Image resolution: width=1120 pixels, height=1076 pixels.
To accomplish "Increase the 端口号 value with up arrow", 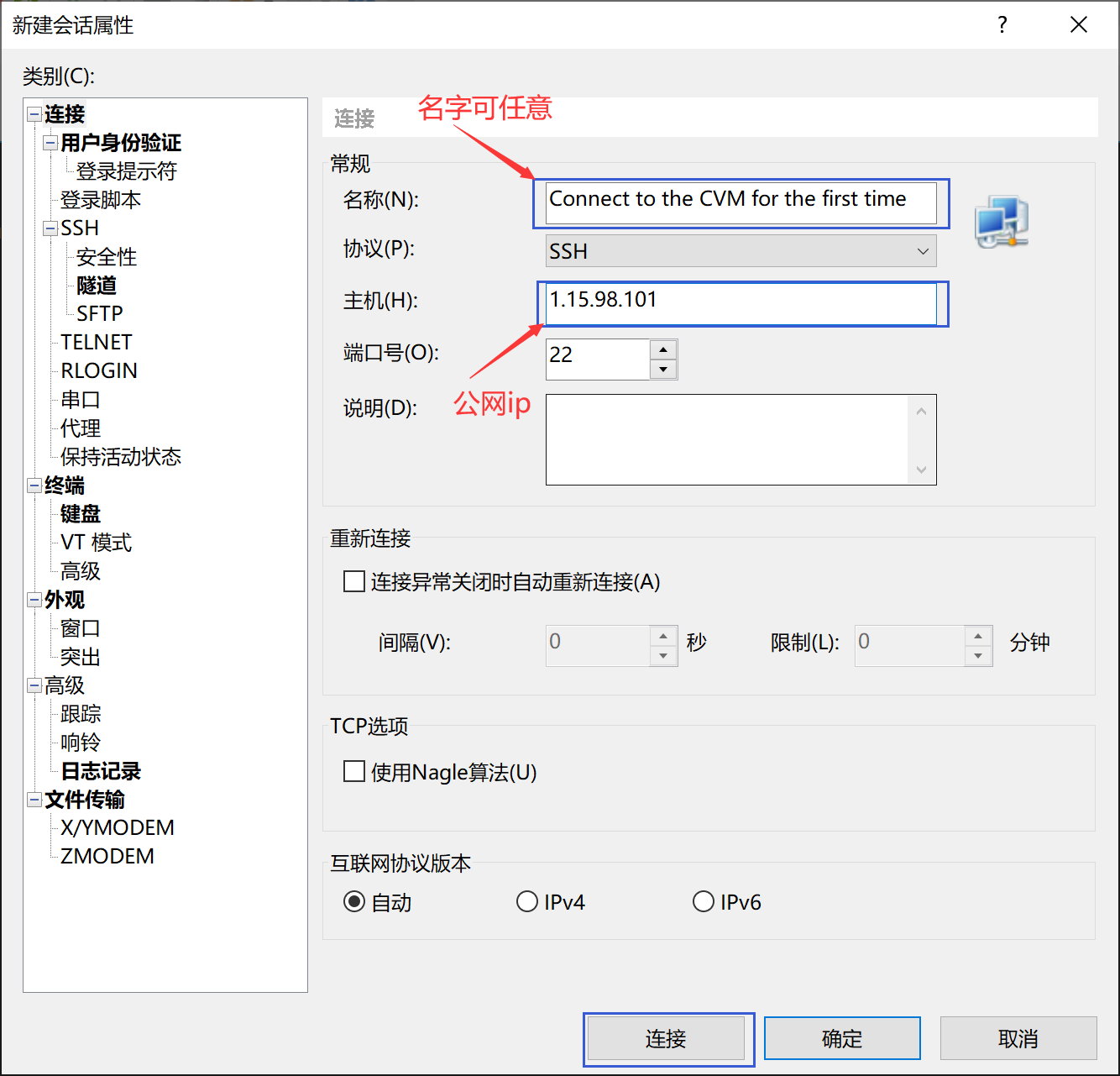I will [x=663, y=349].
